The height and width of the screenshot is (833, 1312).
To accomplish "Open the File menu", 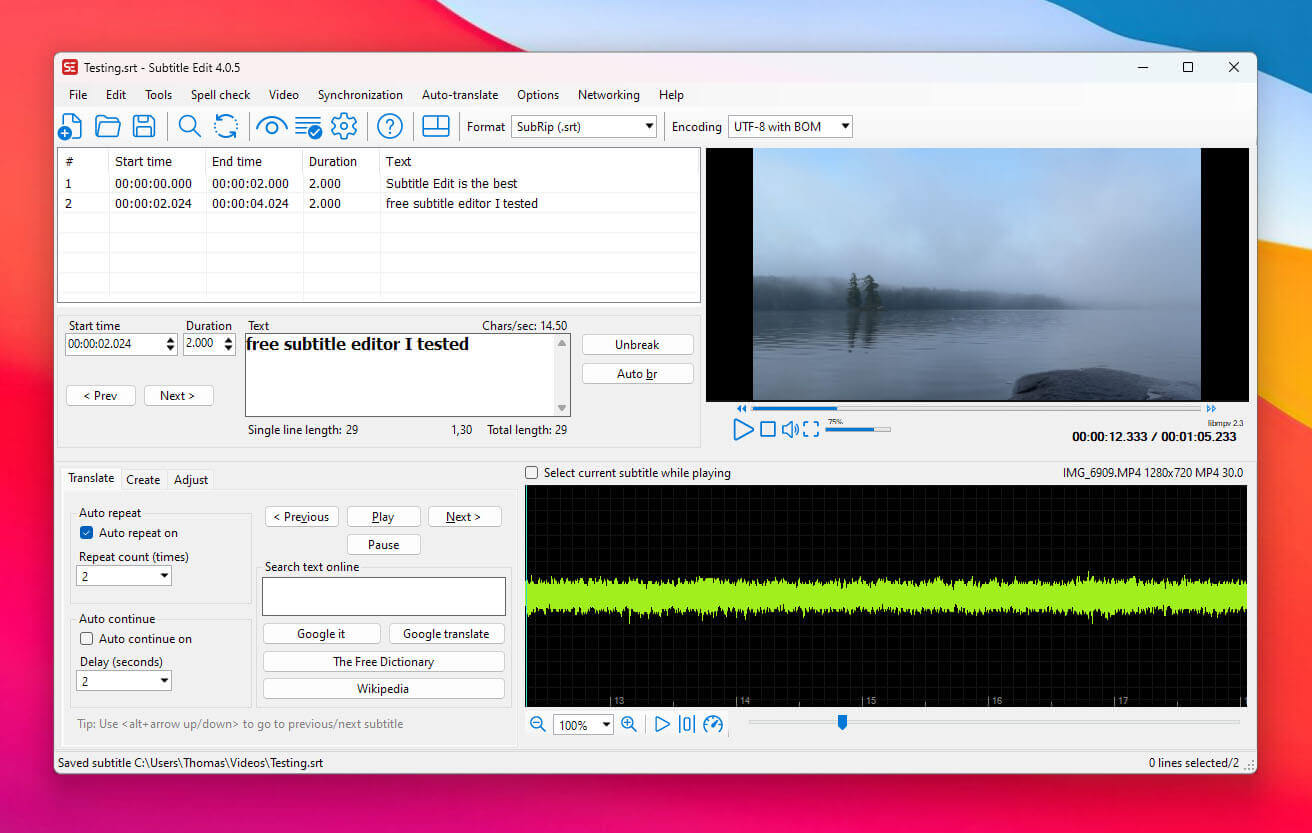I will (x=78, y=95).
